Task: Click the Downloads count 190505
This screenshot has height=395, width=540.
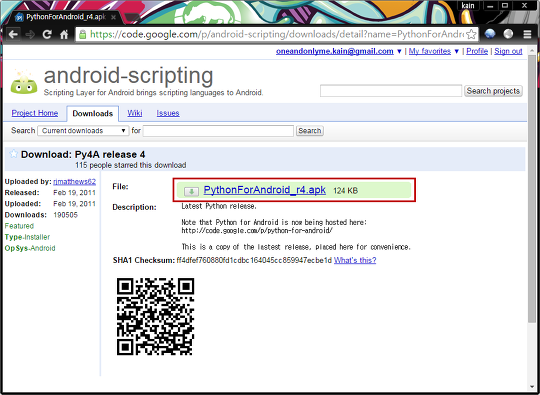Action: (x=65, y=215)
